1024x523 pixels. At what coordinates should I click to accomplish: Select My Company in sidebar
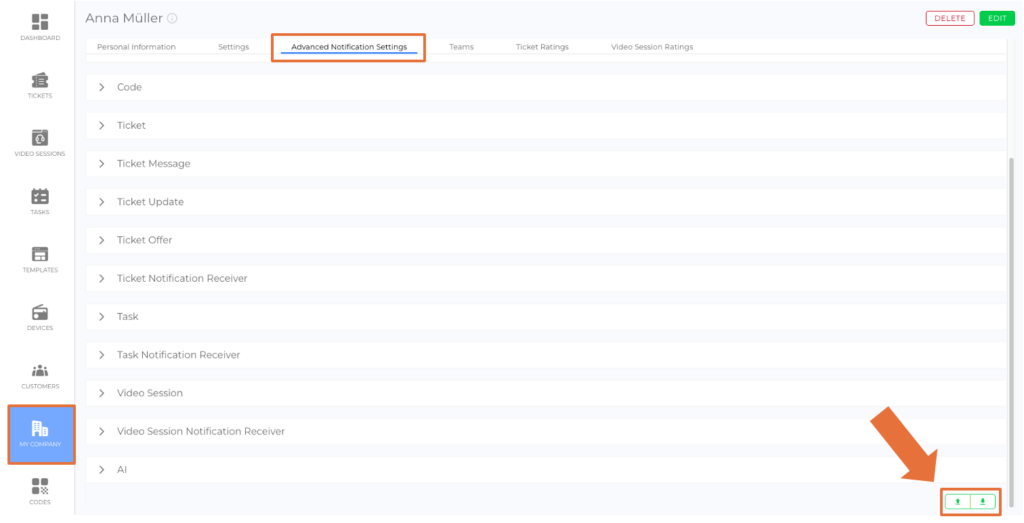[40, 433]
